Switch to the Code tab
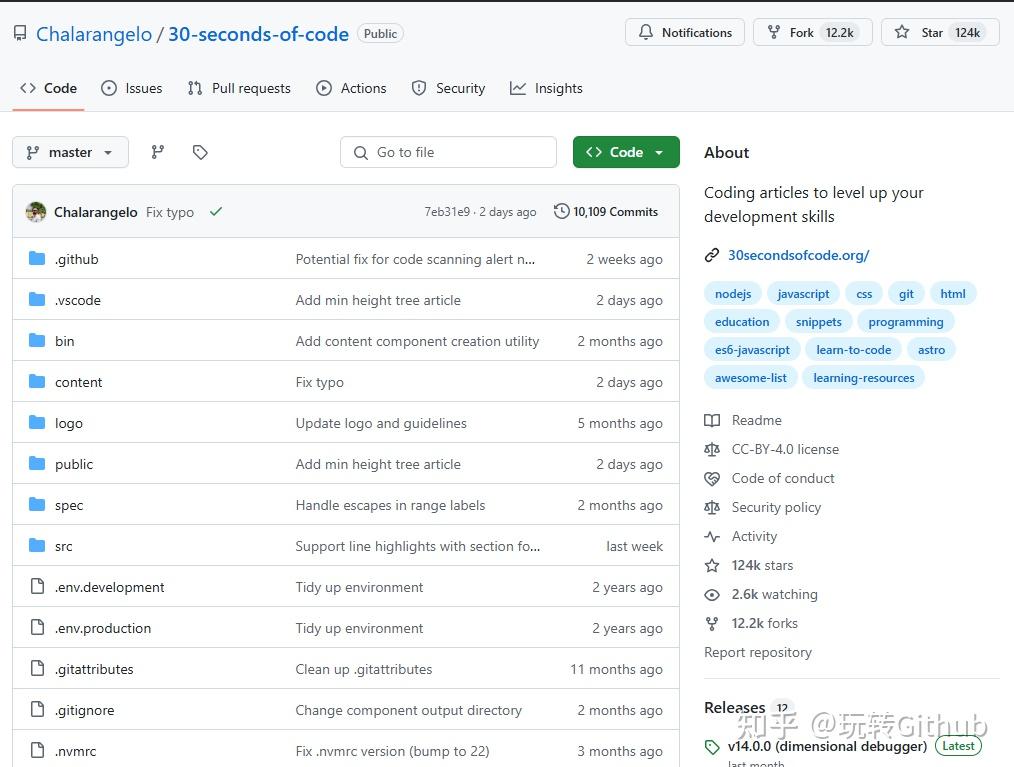 tap(49, 88)
